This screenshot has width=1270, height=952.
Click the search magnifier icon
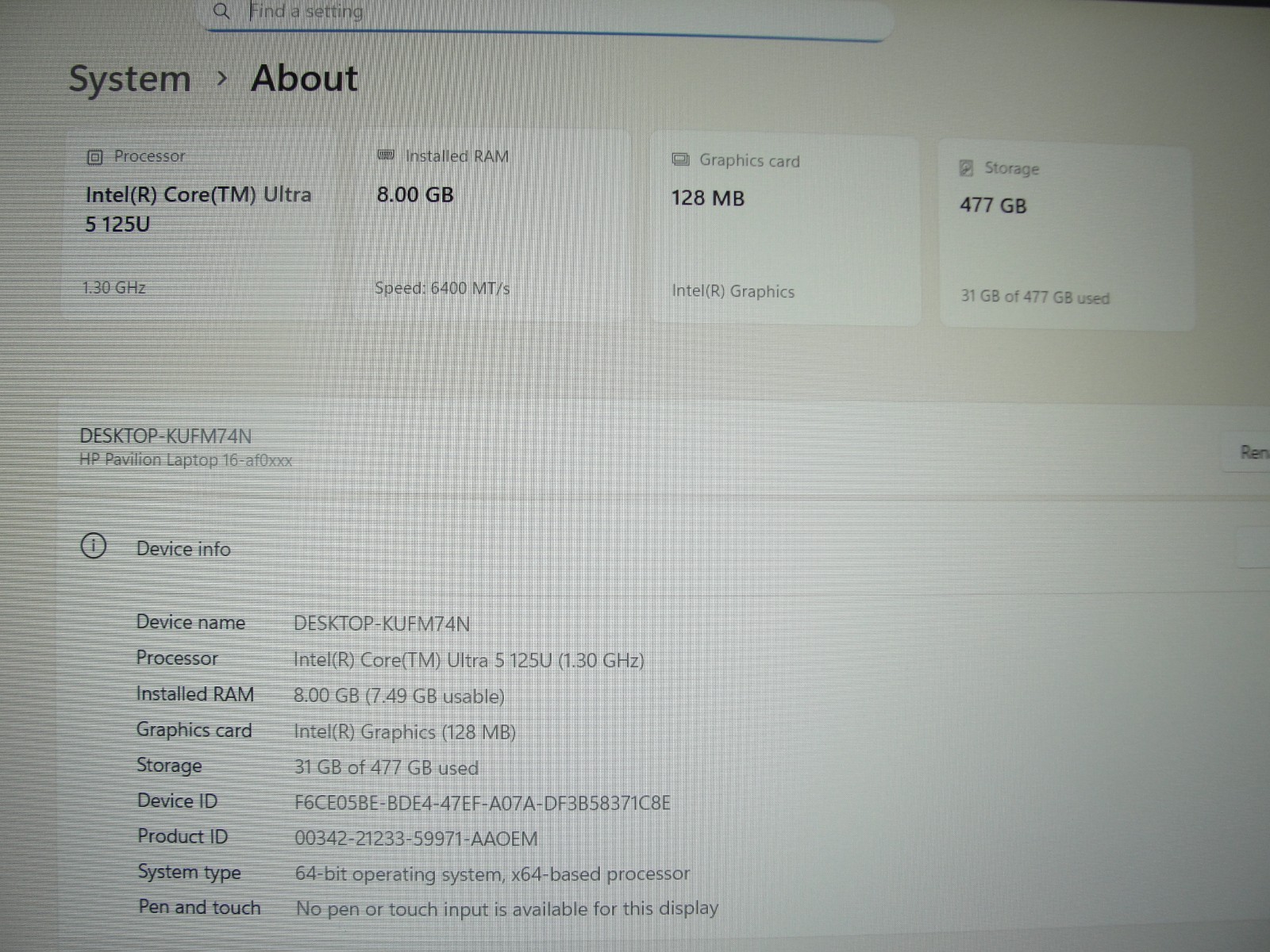pos(221,11)
